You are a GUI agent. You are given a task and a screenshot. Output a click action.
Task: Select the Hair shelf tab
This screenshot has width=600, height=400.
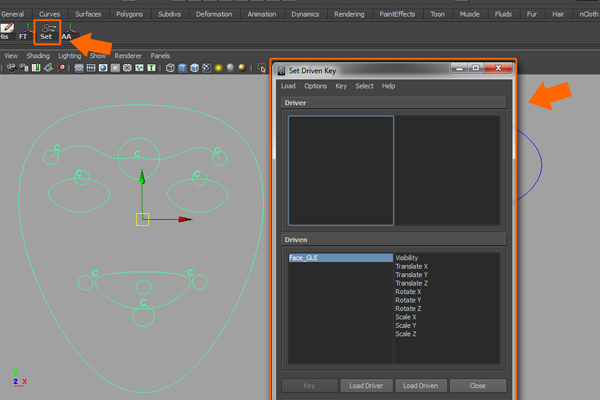point(558,14)
